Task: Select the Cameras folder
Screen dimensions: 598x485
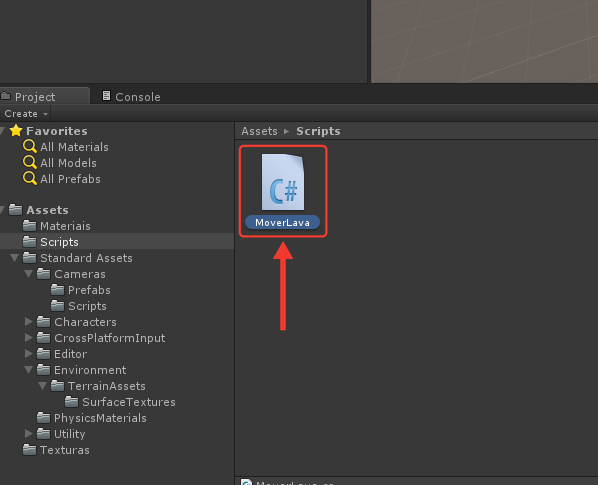Action: pos(80,274)
